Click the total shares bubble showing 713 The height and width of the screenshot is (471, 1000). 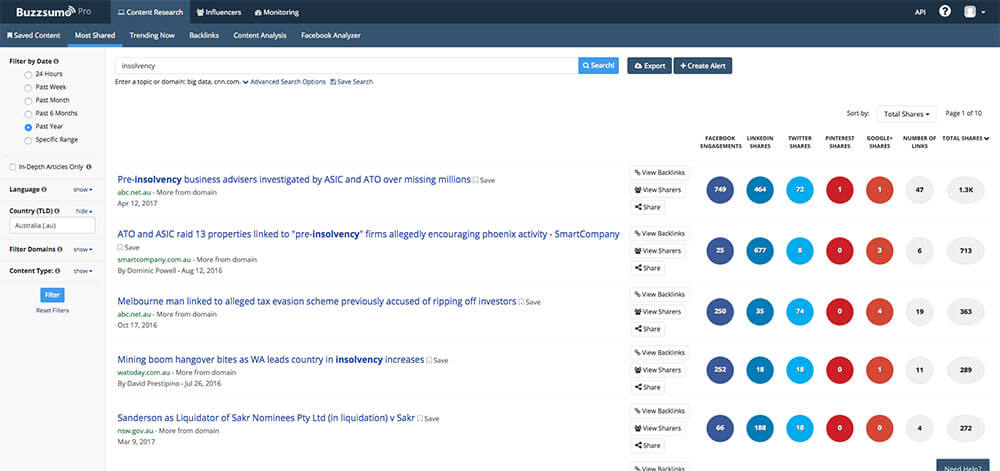(x=966, y=250)
